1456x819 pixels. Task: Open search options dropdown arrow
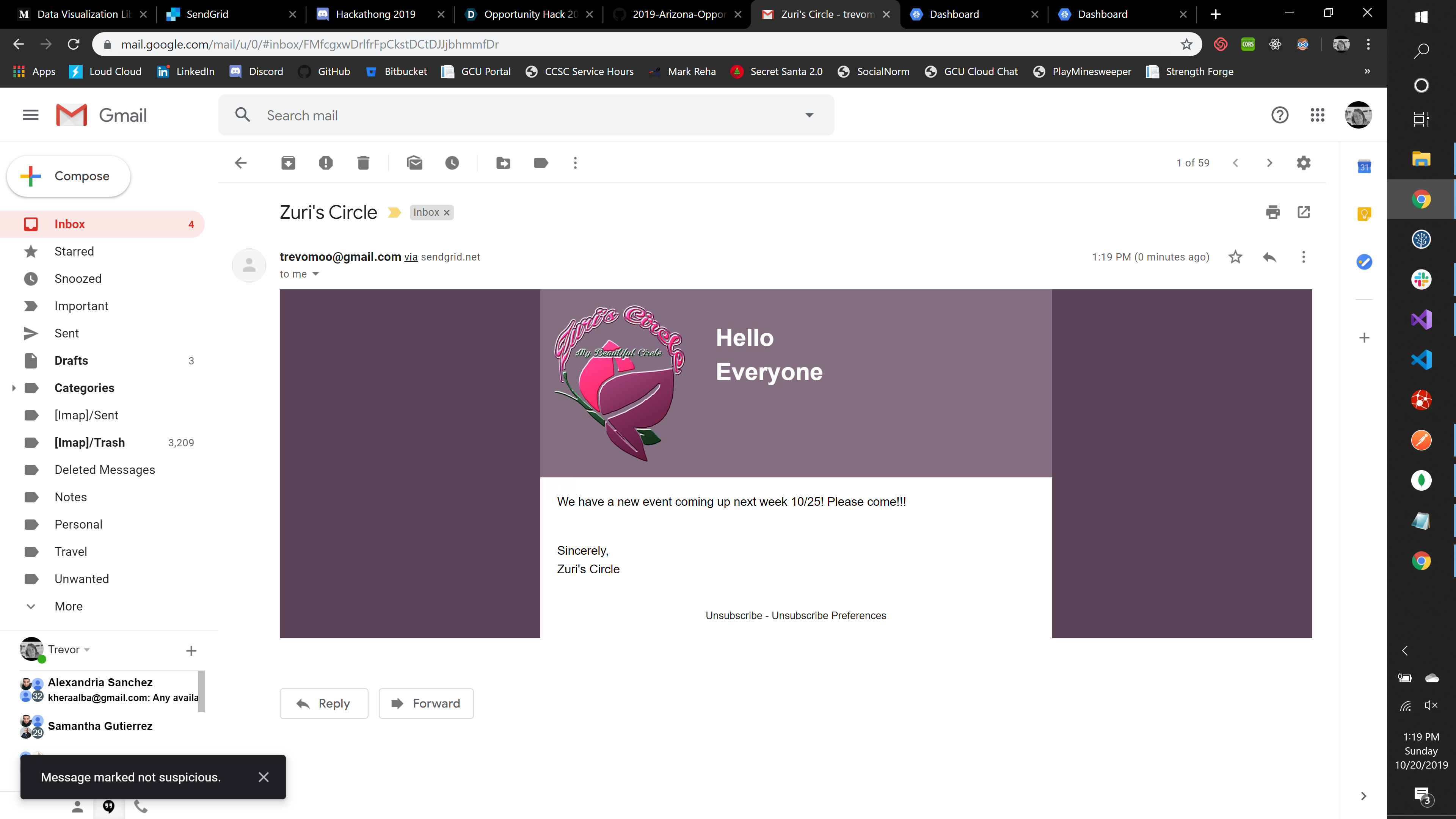point(810,115)
